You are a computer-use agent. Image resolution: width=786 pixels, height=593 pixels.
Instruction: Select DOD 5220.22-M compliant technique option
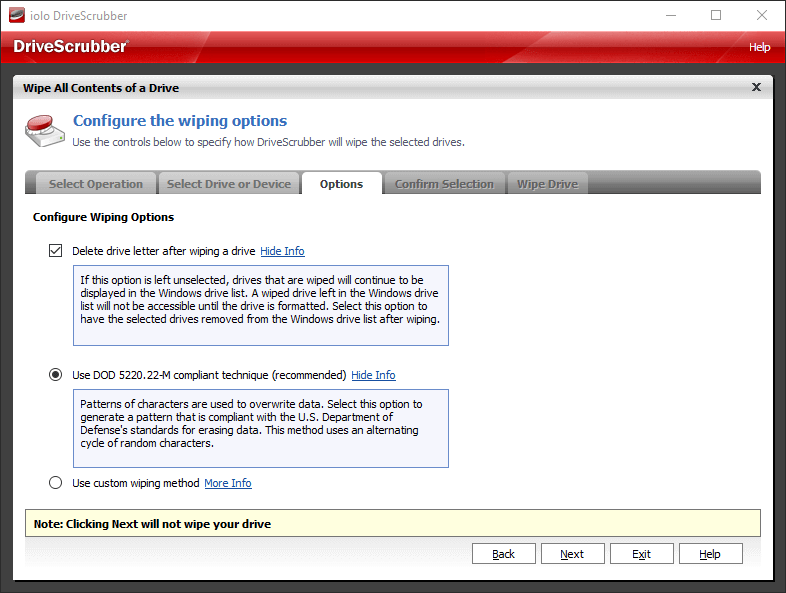[56, 375]
